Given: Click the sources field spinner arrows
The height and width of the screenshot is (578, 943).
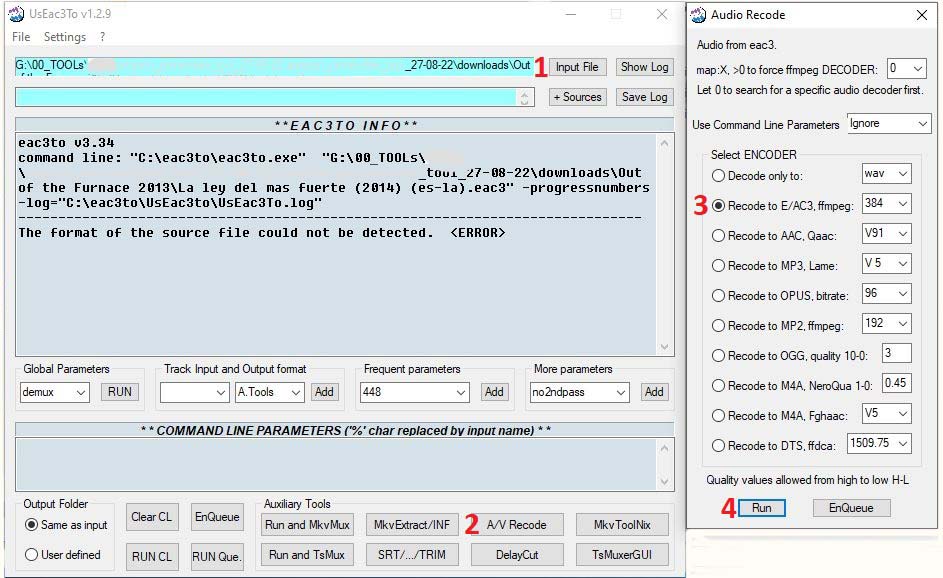Looking at the screenshot, I should click(524, 97).
